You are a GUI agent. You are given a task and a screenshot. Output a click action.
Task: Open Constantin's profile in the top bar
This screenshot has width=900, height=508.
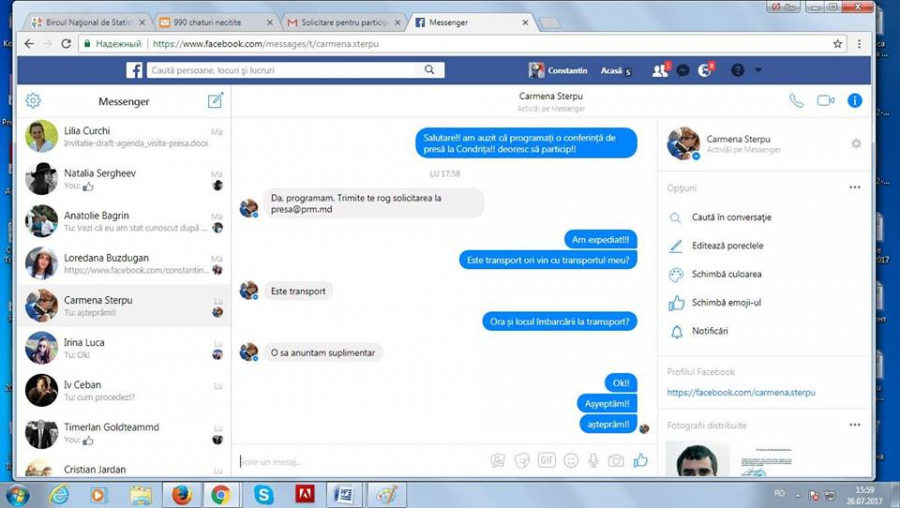558,70
